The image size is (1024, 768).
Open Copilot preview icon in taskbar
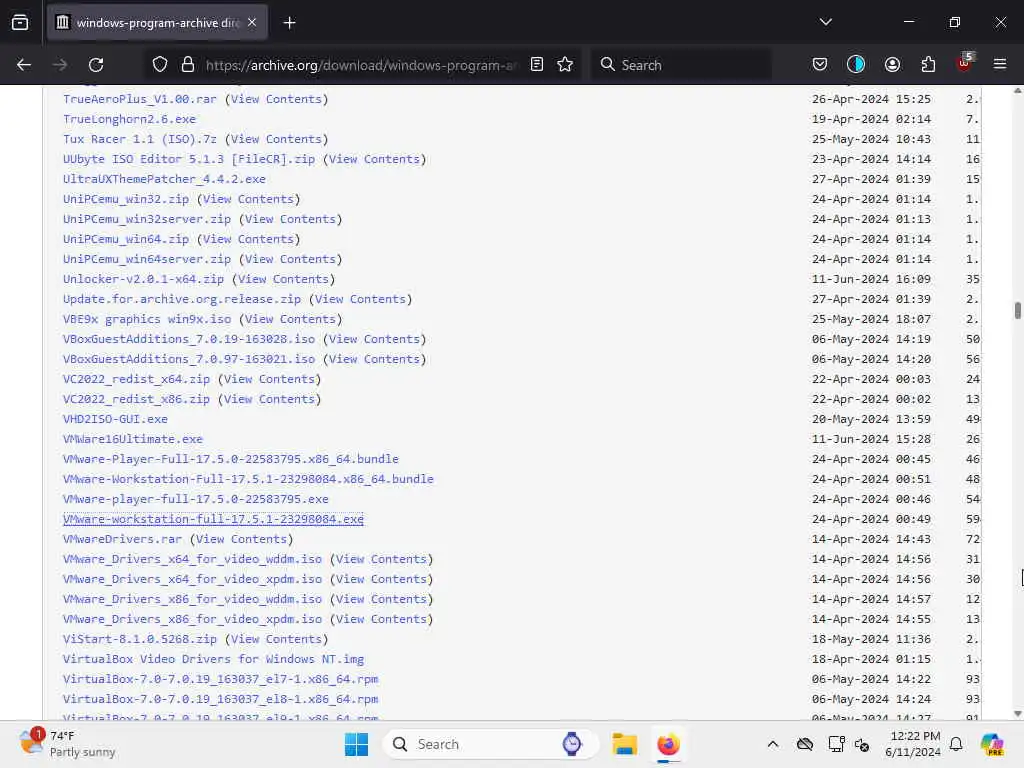(992, 744)
